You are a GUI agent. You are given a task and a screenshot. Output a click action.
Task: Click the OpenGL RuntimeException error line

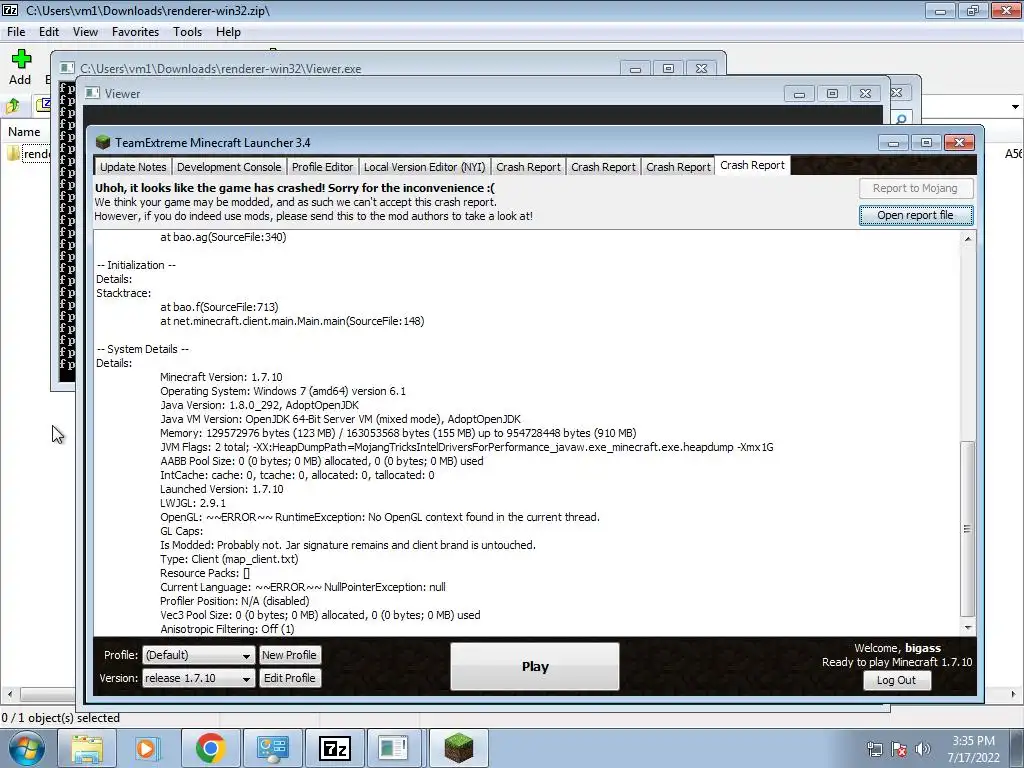379,517
